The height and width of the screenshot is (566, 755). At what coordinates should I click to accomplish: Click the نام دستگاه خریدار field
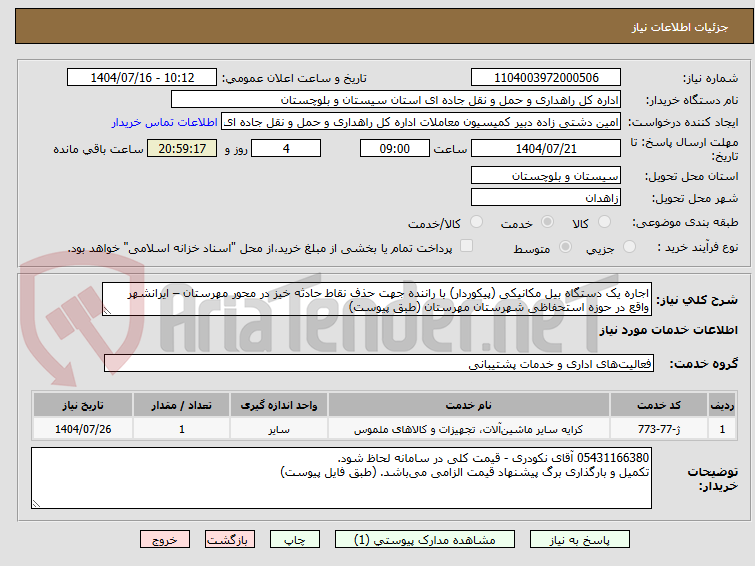(x=396, y=100)
